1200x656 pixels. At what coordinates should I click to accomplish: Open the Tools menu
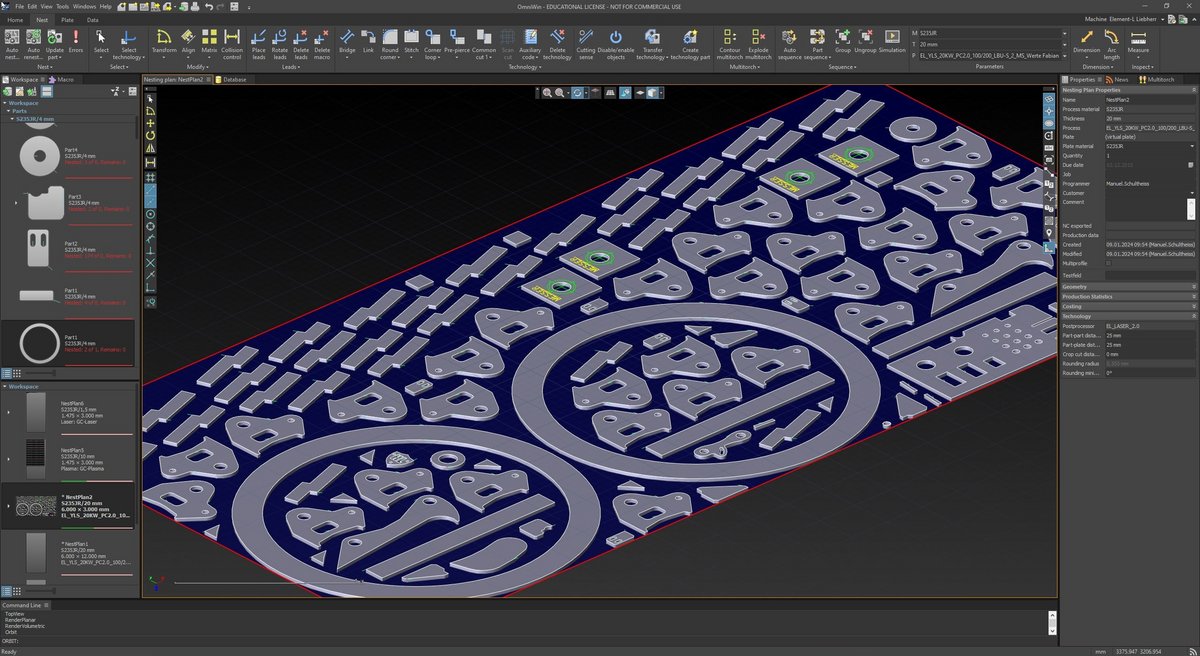tap(62, 6)
